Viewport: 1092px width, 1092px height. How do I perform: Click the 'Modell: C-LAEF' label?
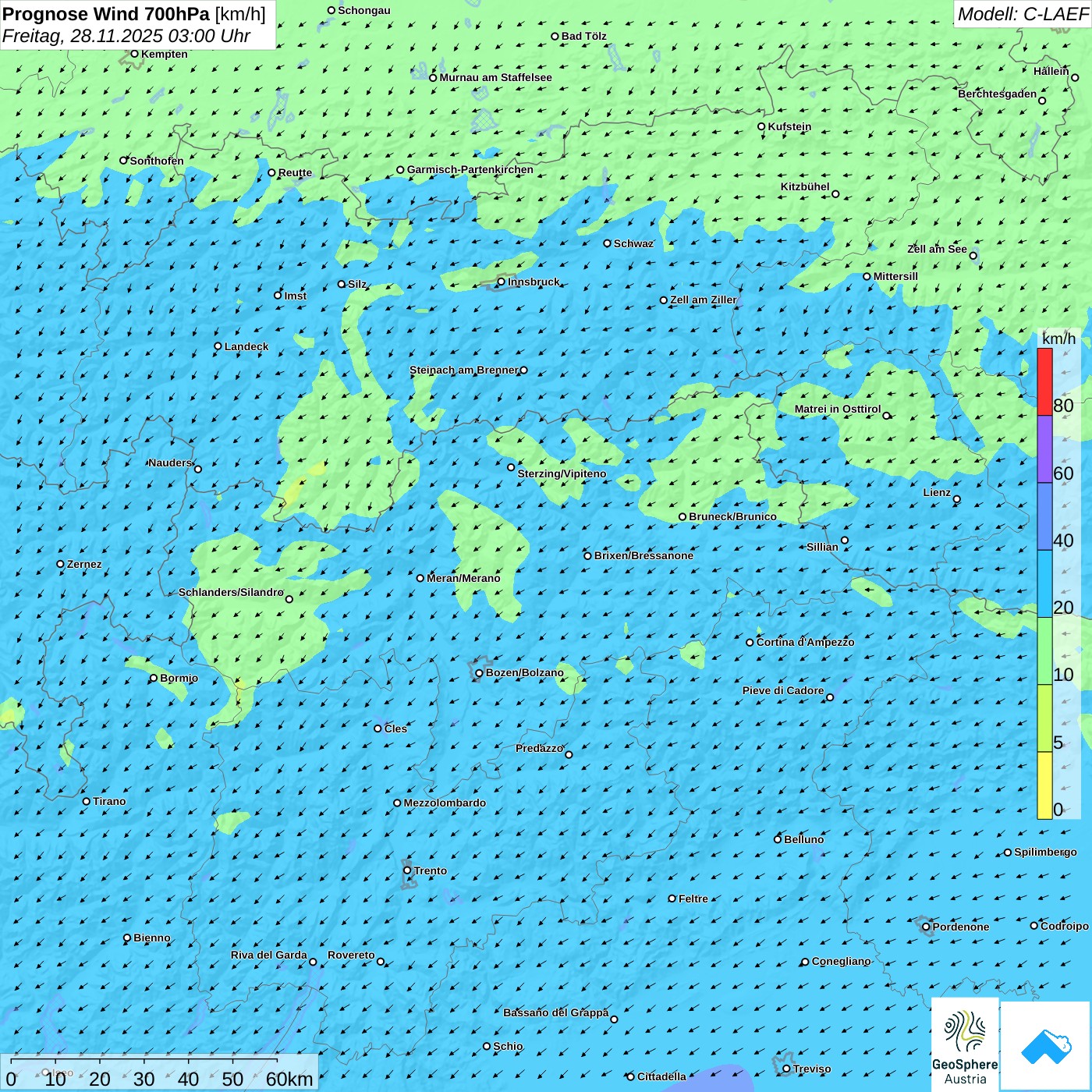[1023, 14]
